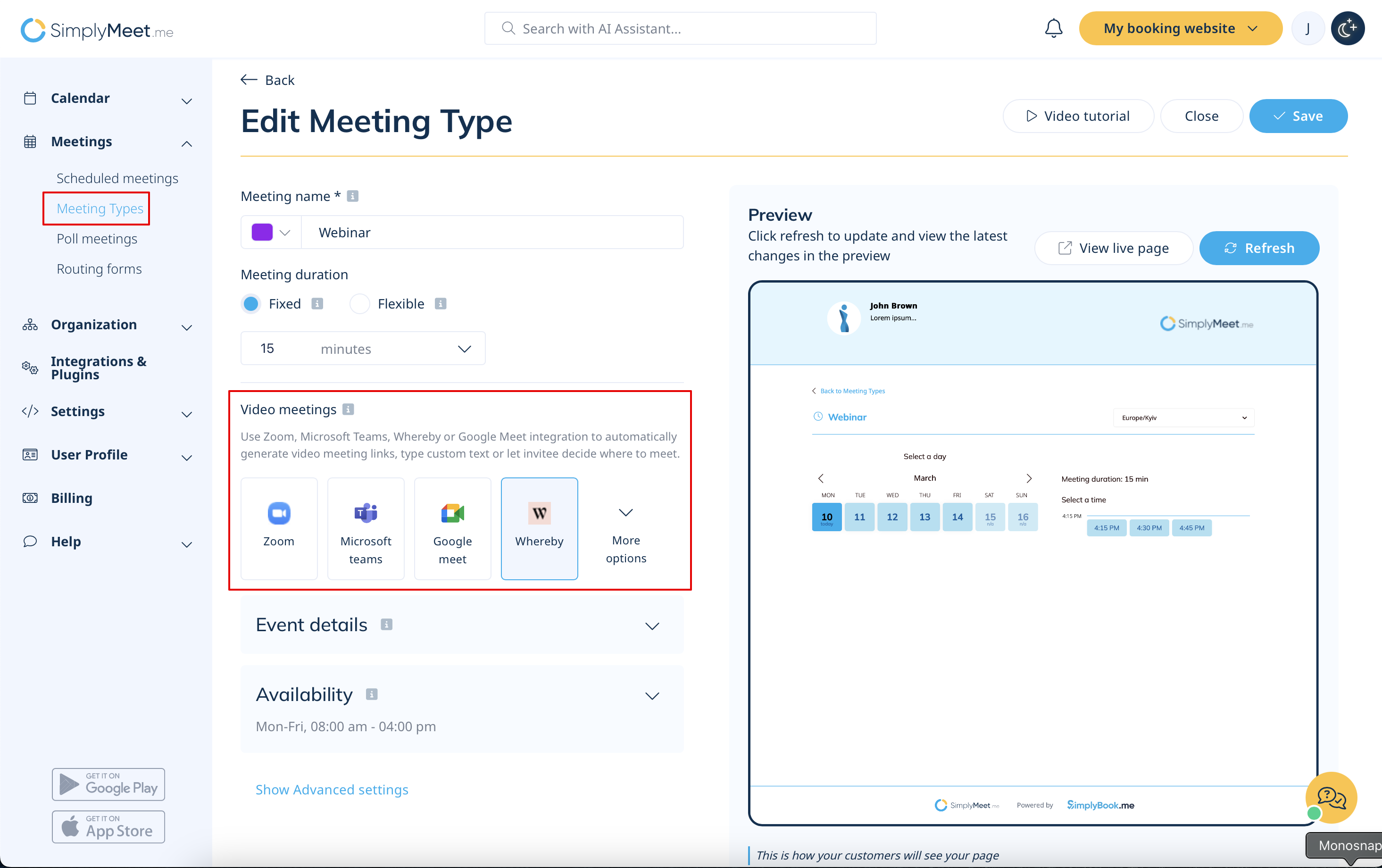The image size is (1382, 868).
Task: Choose Microsoft Teams integration tile
Action: 366,527
